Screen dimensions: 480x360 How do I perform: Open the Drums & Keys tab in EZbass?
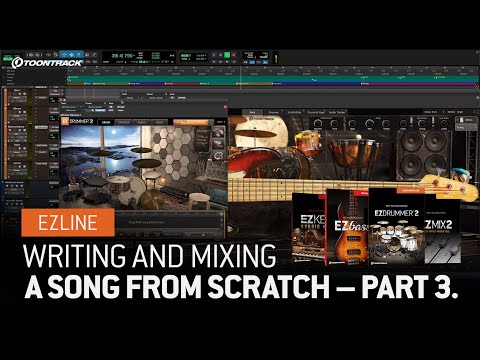tap(316, 112)
